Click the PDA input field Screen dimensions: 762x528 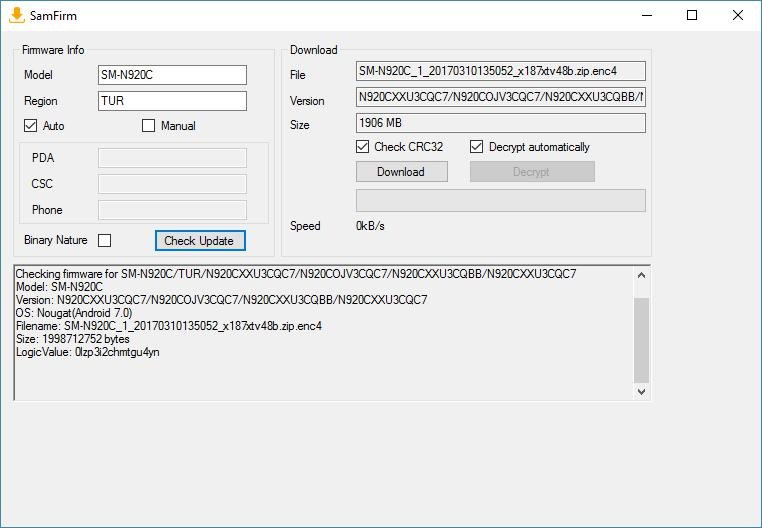[x=172, y=158]
